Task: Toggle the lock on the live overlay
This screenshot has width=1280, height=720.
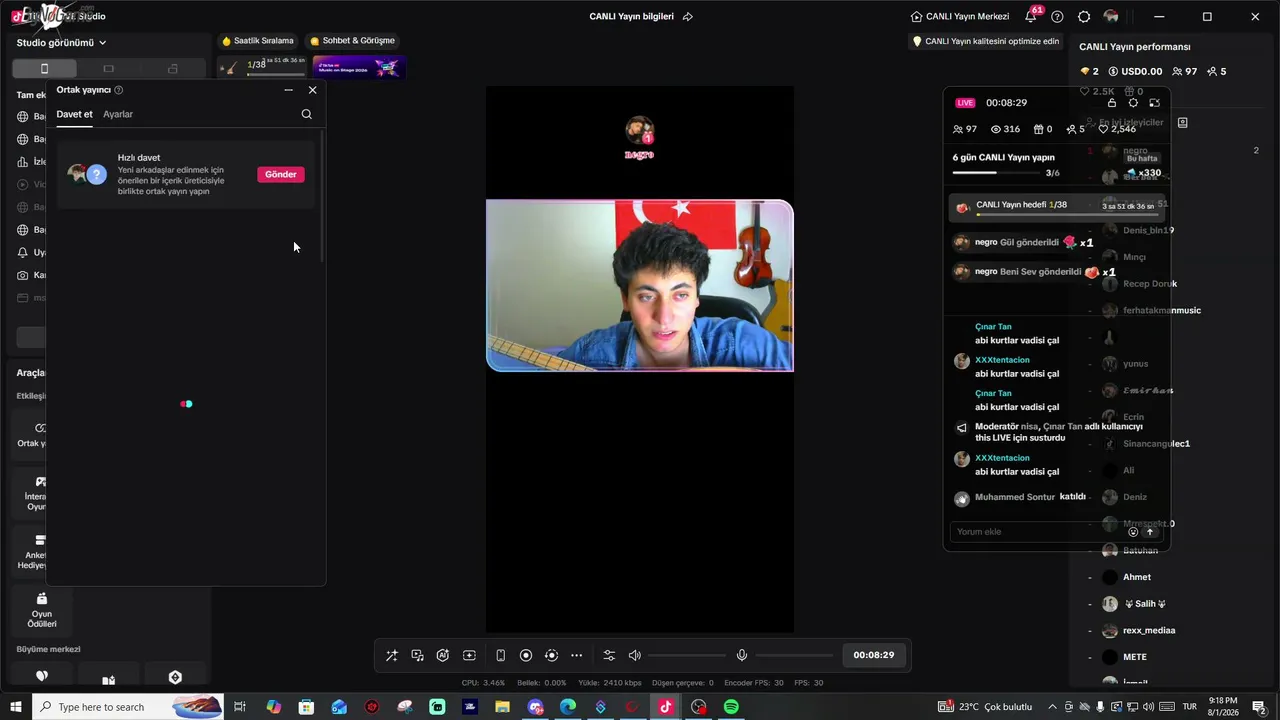Action: (x=1111, y=103)
